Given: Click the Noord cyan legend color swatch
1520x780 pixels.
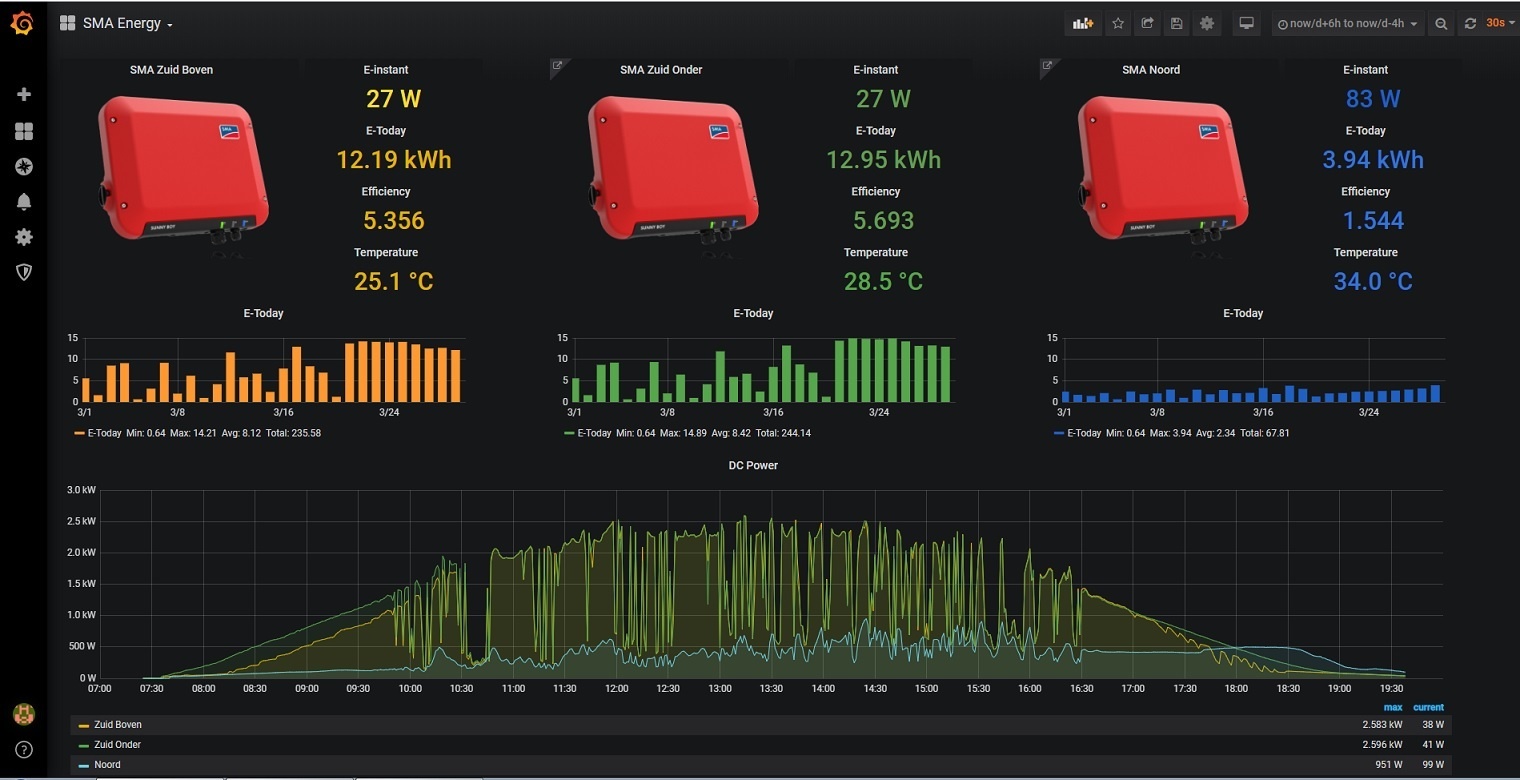Looking at the screenshot, I should tap(84, 765).
